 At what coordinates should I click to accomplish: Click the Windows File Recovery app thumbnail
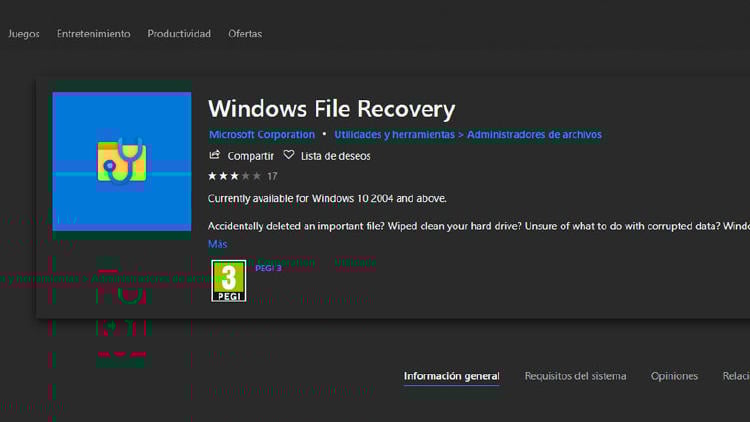pyautogui.click(x=122, y=162)
